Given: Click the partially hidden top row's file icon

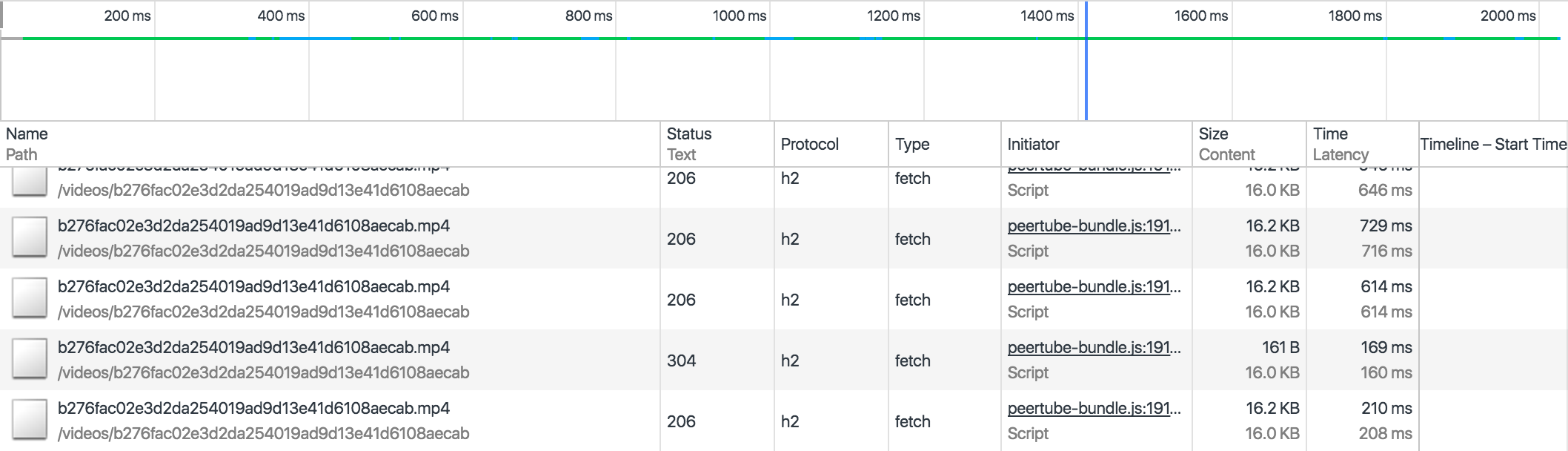Looking at the screenshot, I should (30, 182).
